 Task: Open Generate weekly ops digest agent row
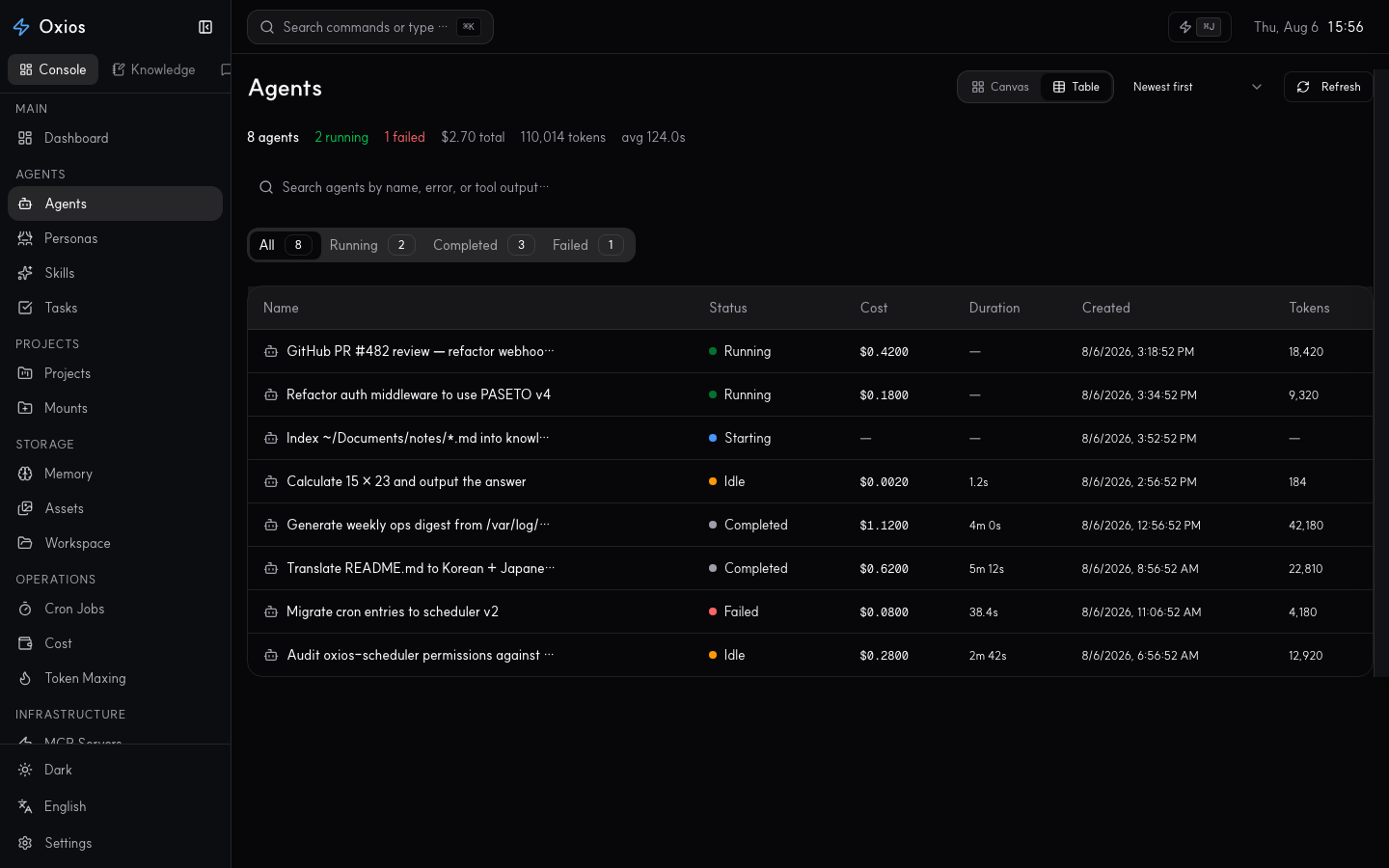tap(810, 525)
